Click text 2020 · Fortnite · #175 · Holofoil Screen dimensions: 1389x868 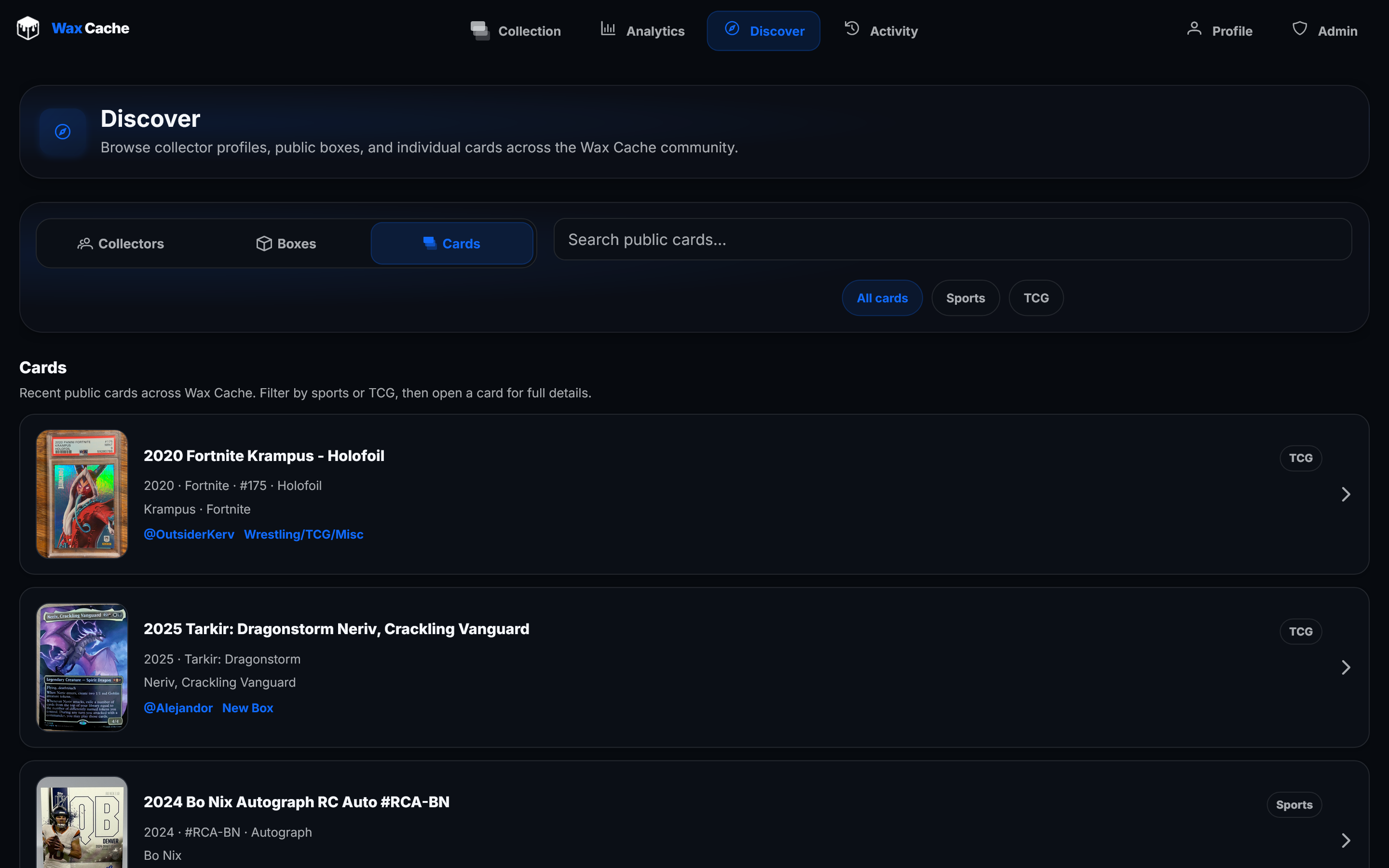coord(232,486)
